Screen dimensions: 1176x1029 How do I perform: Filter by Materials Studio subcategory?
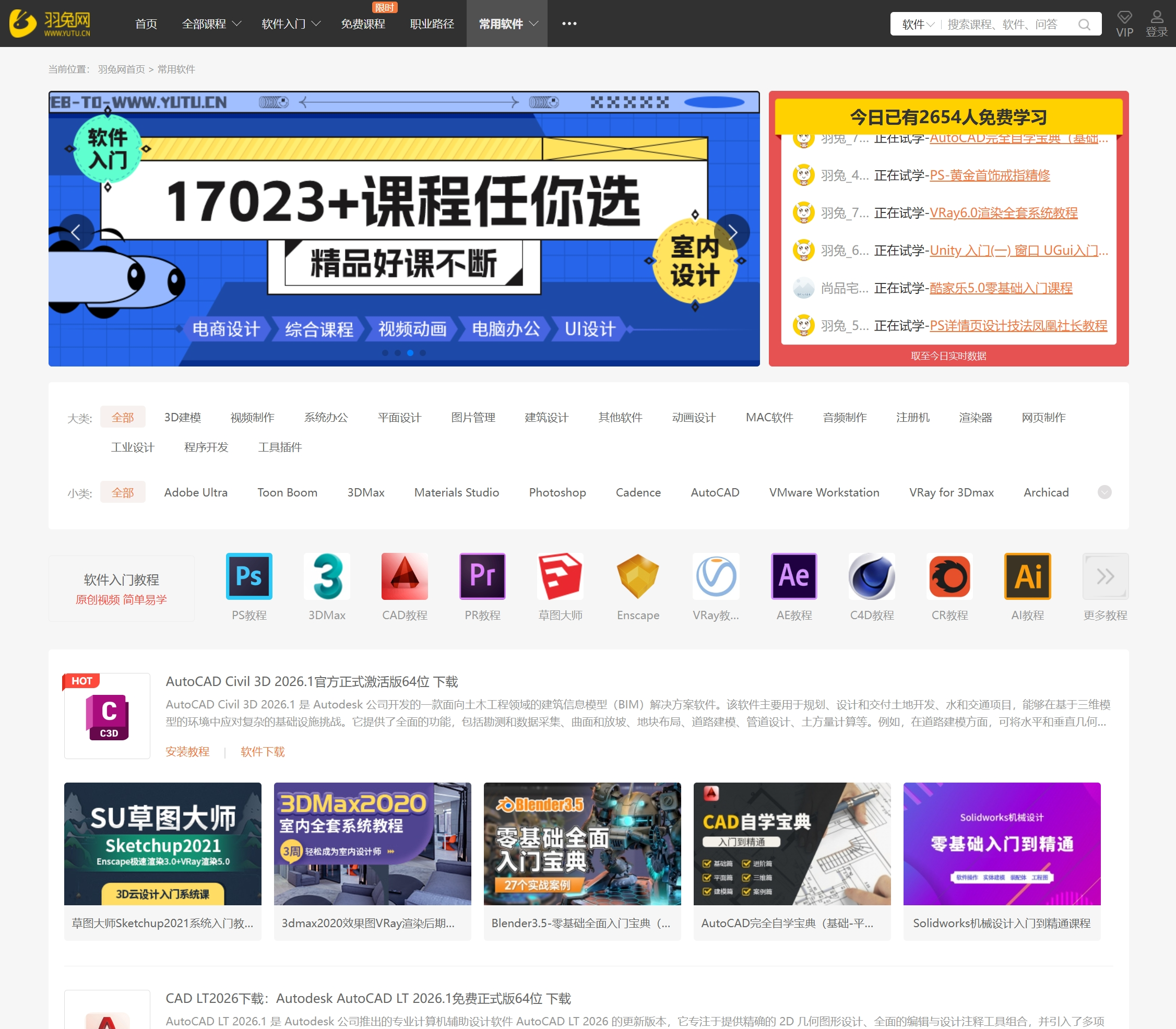click(x=457, y=493)
